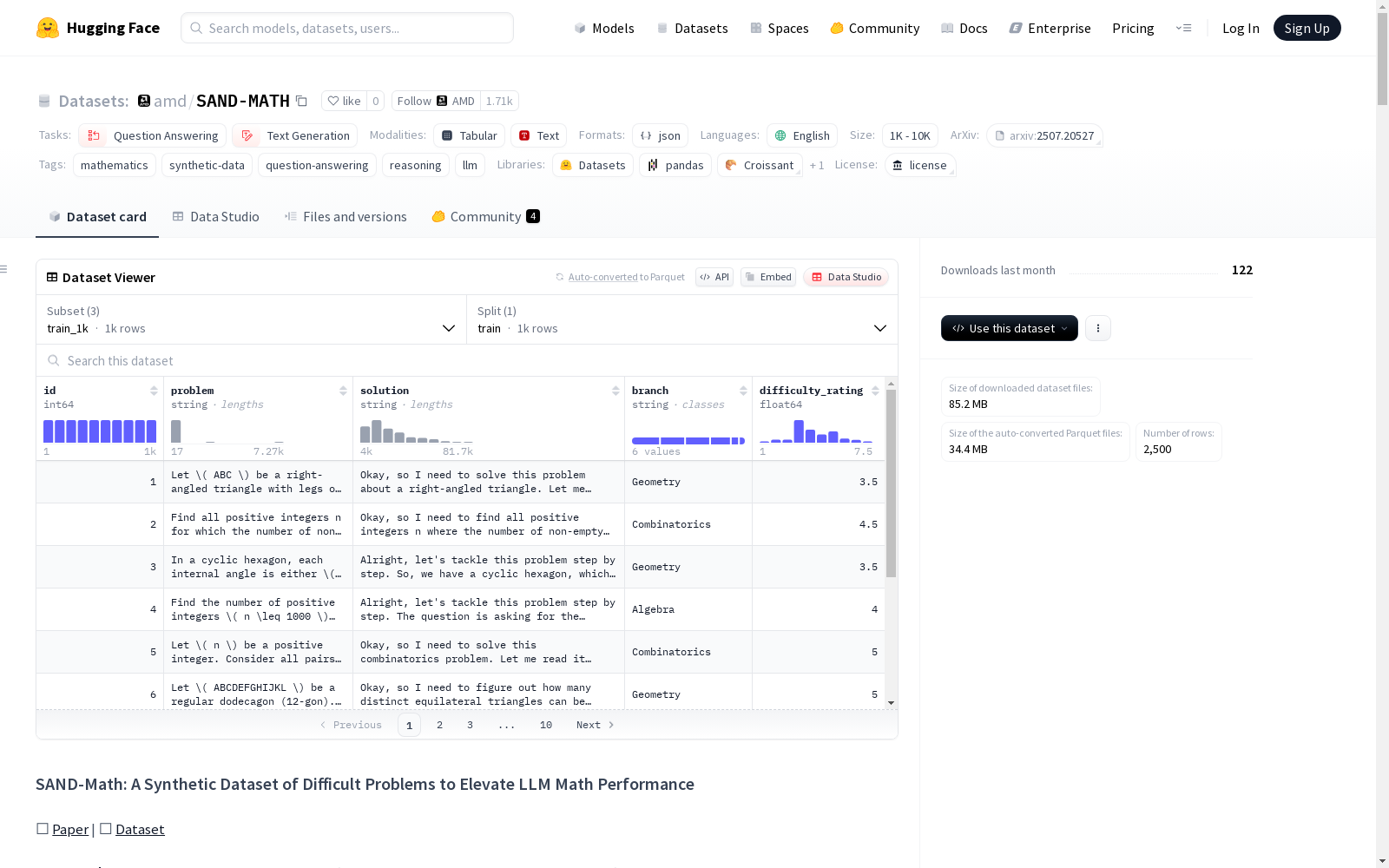Image resolution: width=1389 pixels, height=868 pixels.
Task: Click the amd owner link in the title
Action: 170,101
